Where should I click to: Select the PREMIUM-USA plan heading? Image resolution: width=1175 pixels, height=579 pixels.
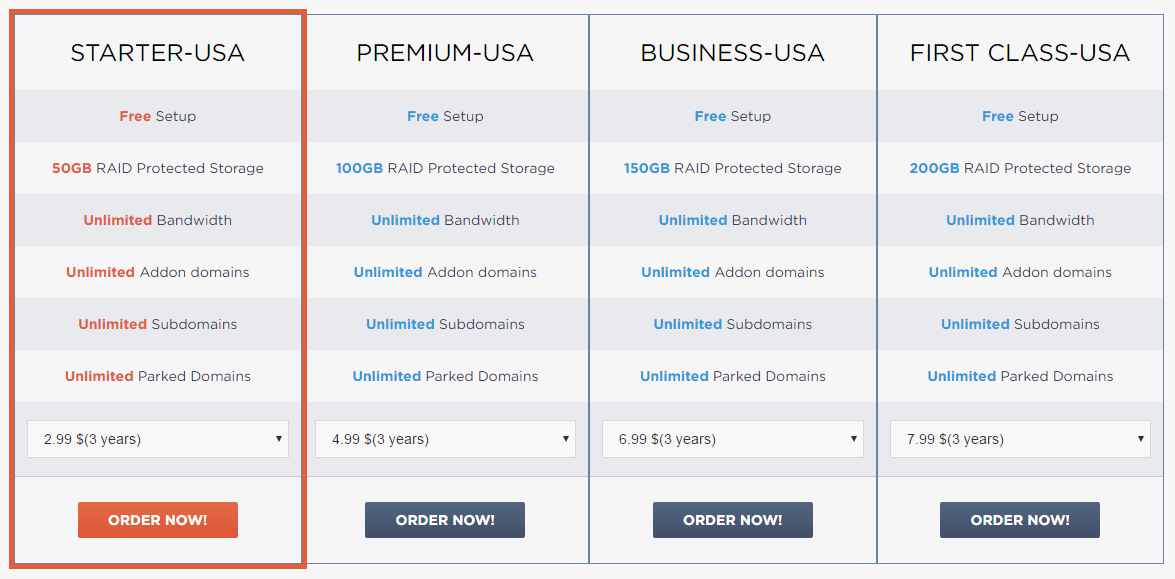click(445, 52)
